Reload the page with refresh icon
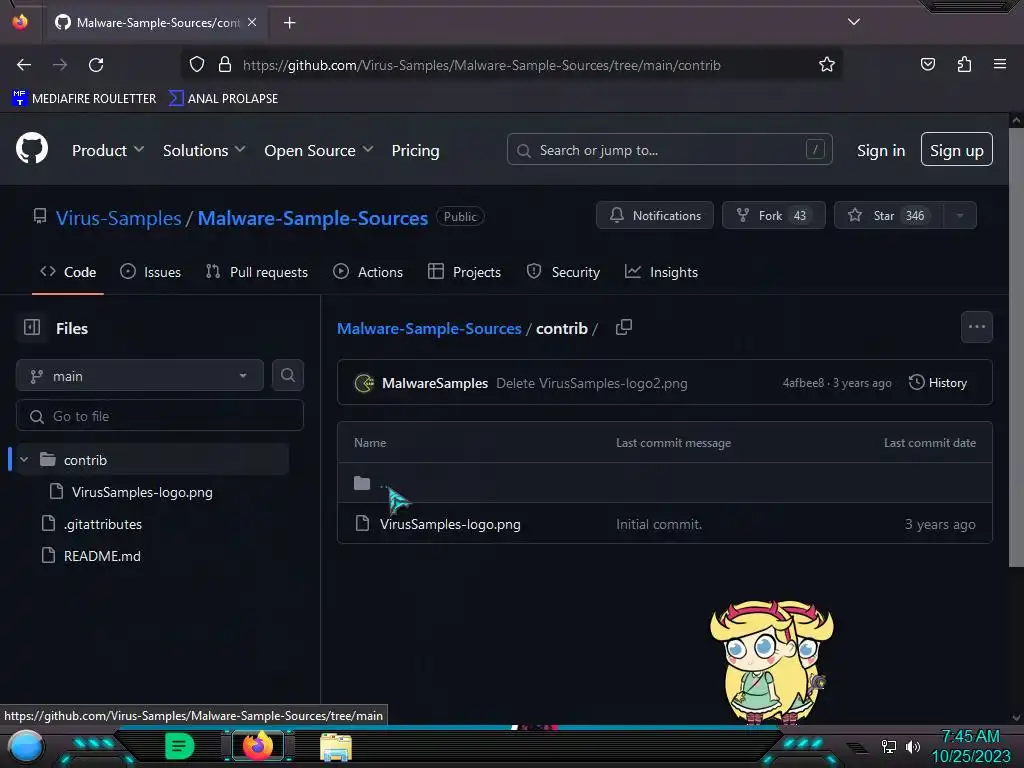 point(96,65)
